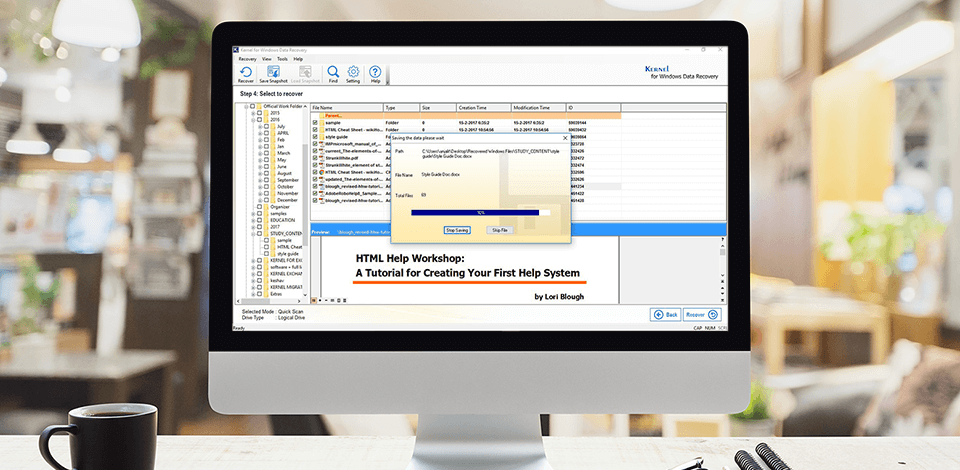Click the toolbar overflow arrow after Help
Image resolution: width=960 pixels, height=470 pixels.
(x=388, y=81)
